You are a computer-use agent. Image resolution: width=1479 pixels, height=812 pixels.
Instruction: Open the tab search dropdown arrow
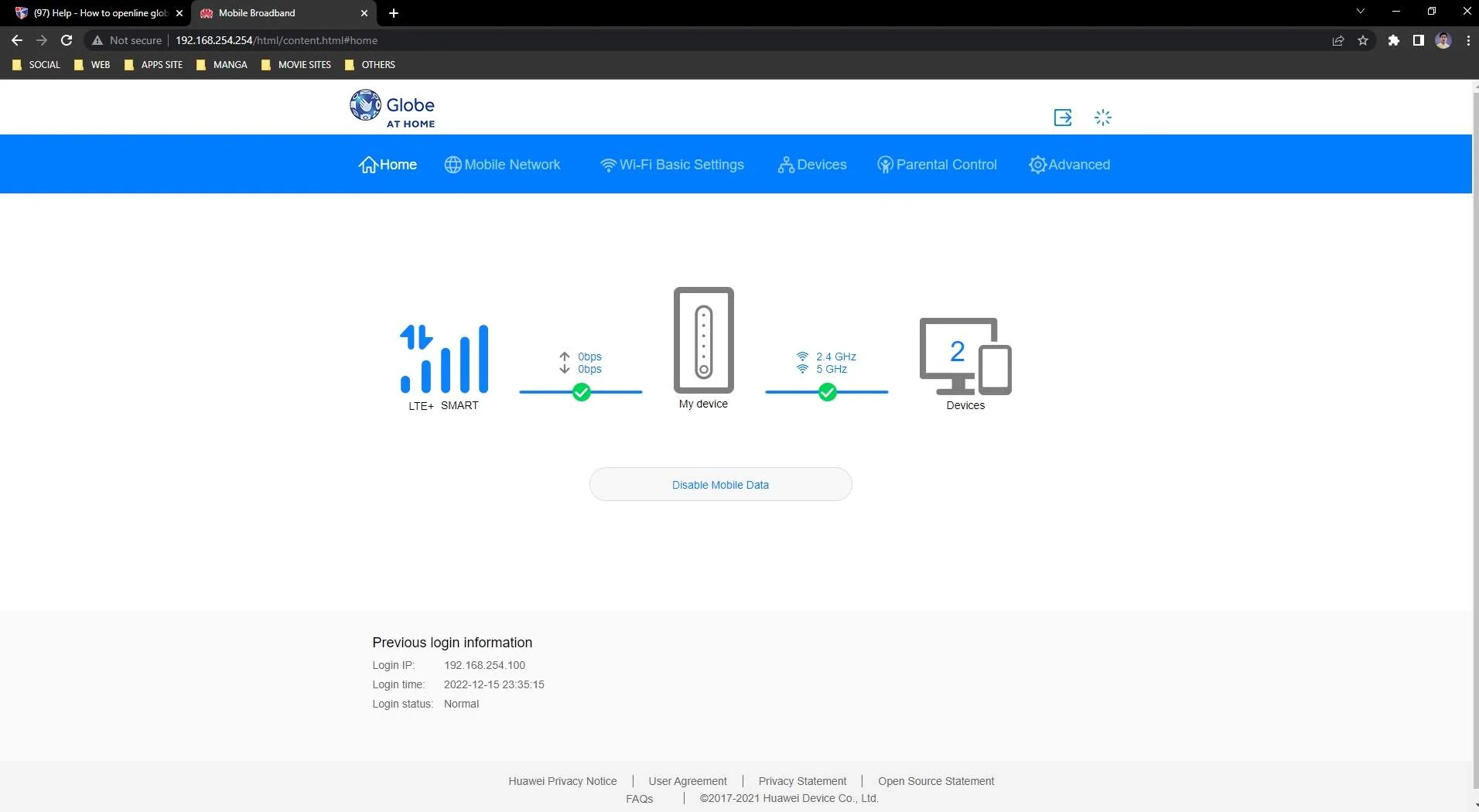[1361, 12]
